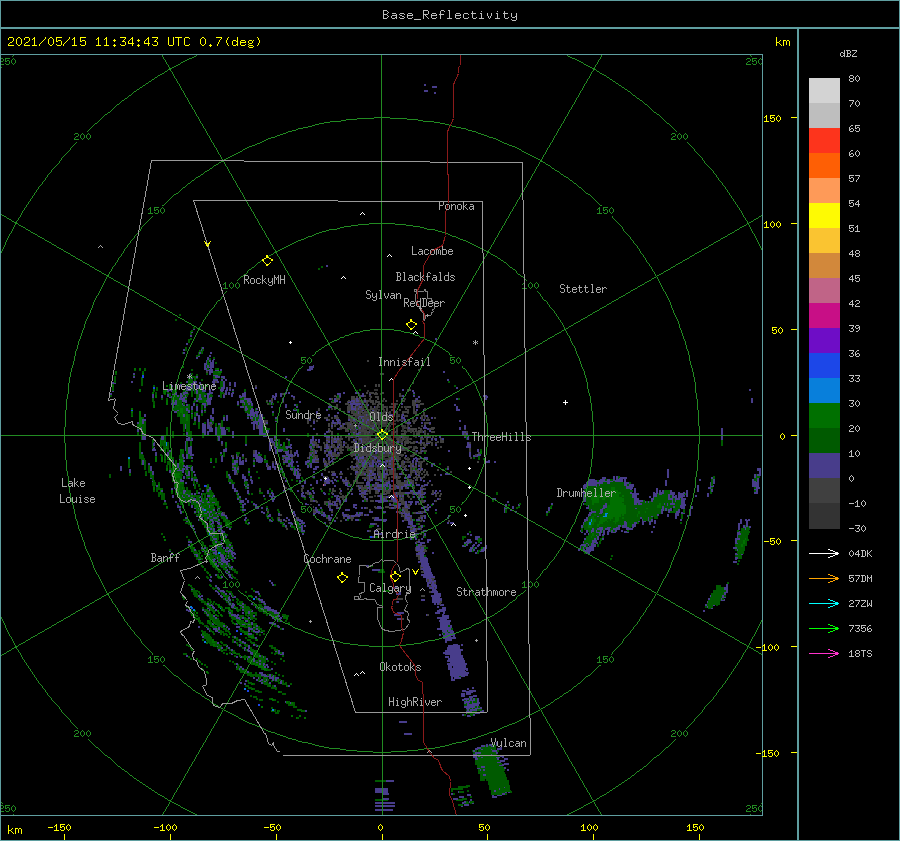Click the Vulcan label
The width and height of the screenshot is (900, 841).
509,743
